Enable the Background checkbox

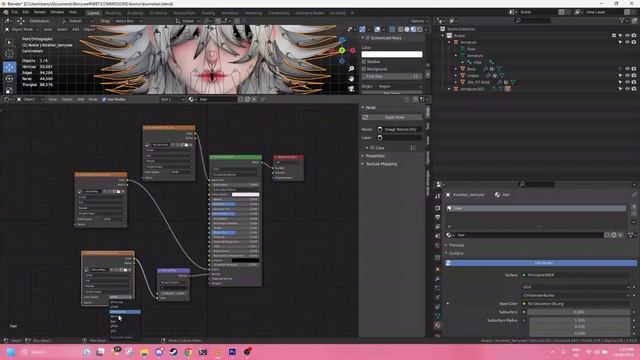(x=364, y=69)
